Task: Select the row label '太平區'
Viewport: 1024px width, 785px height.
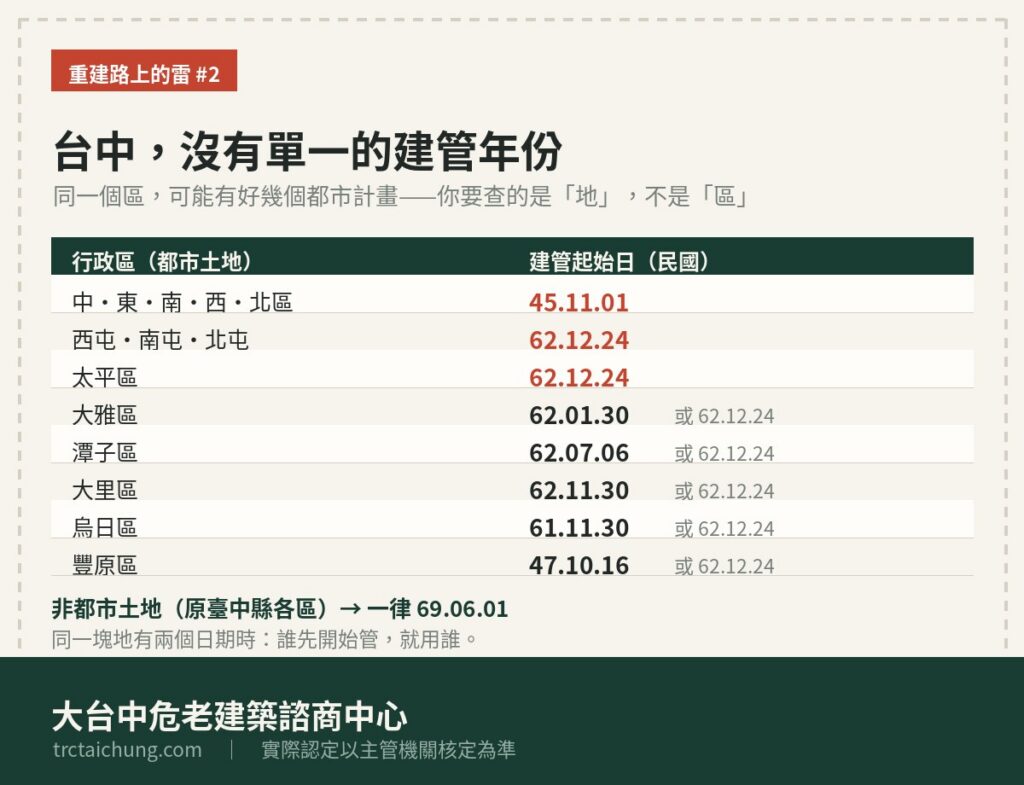Action: coord(104,377)
